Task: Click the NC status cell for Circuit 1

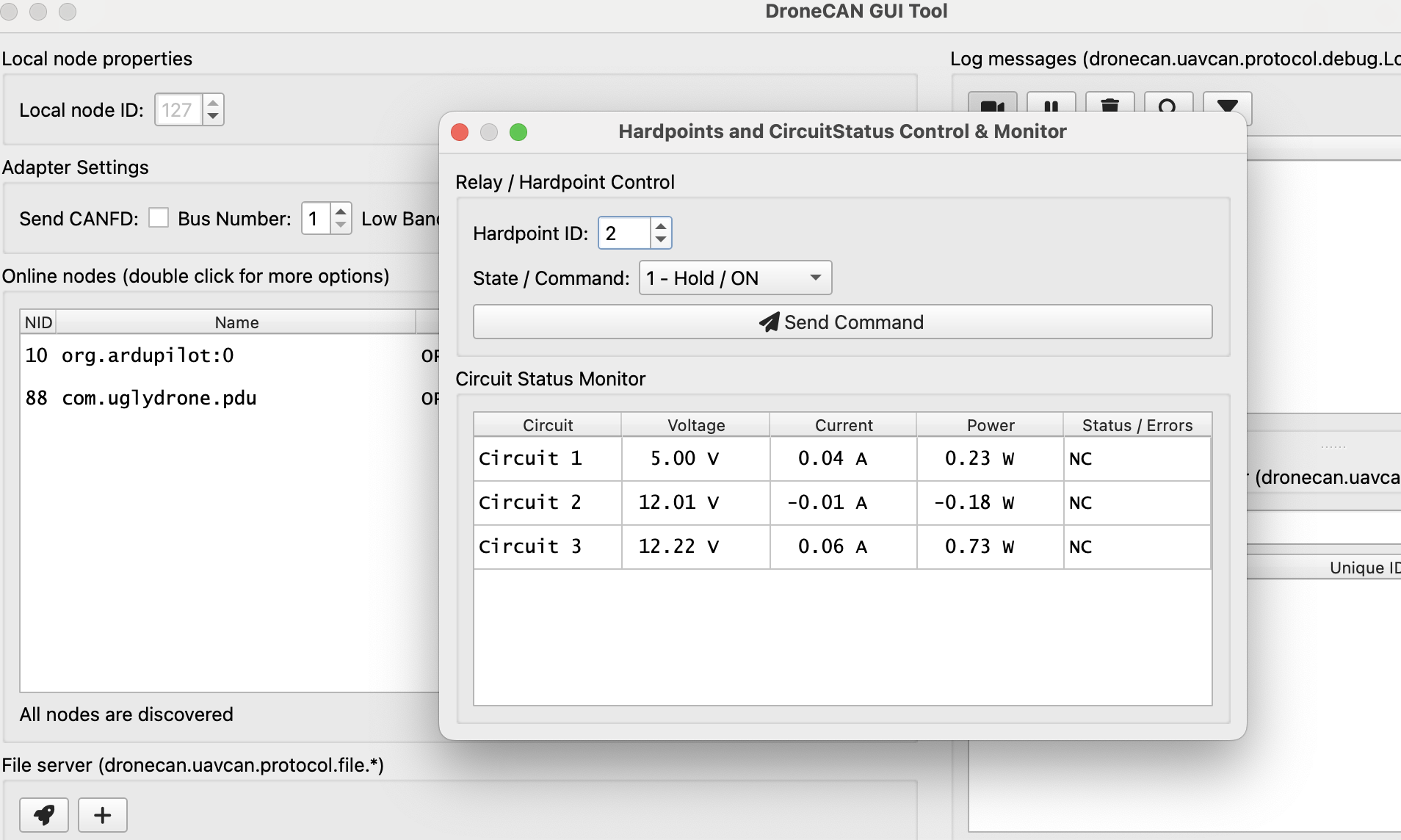Action: 1137,459
